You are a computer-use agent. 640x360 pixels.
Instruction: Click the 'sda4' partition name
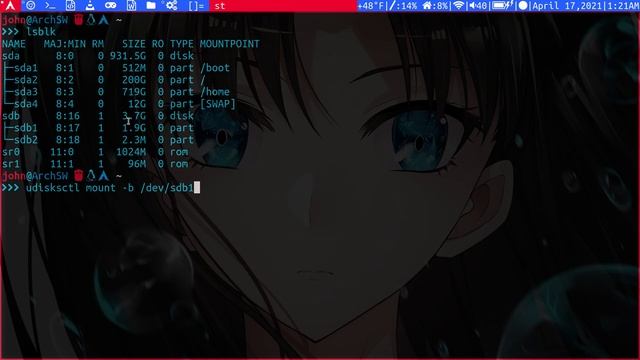pyautogui.click(x=25, y=104)
